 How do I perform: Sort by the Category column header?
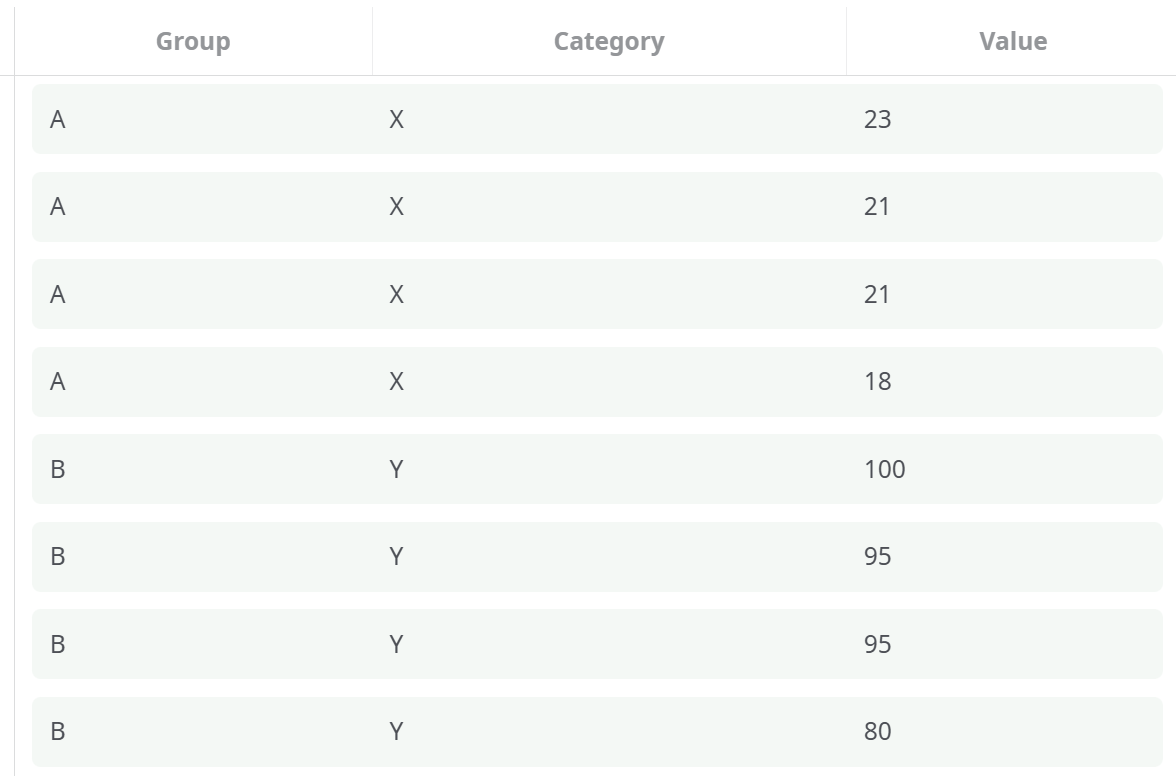(x=608, y=41)
